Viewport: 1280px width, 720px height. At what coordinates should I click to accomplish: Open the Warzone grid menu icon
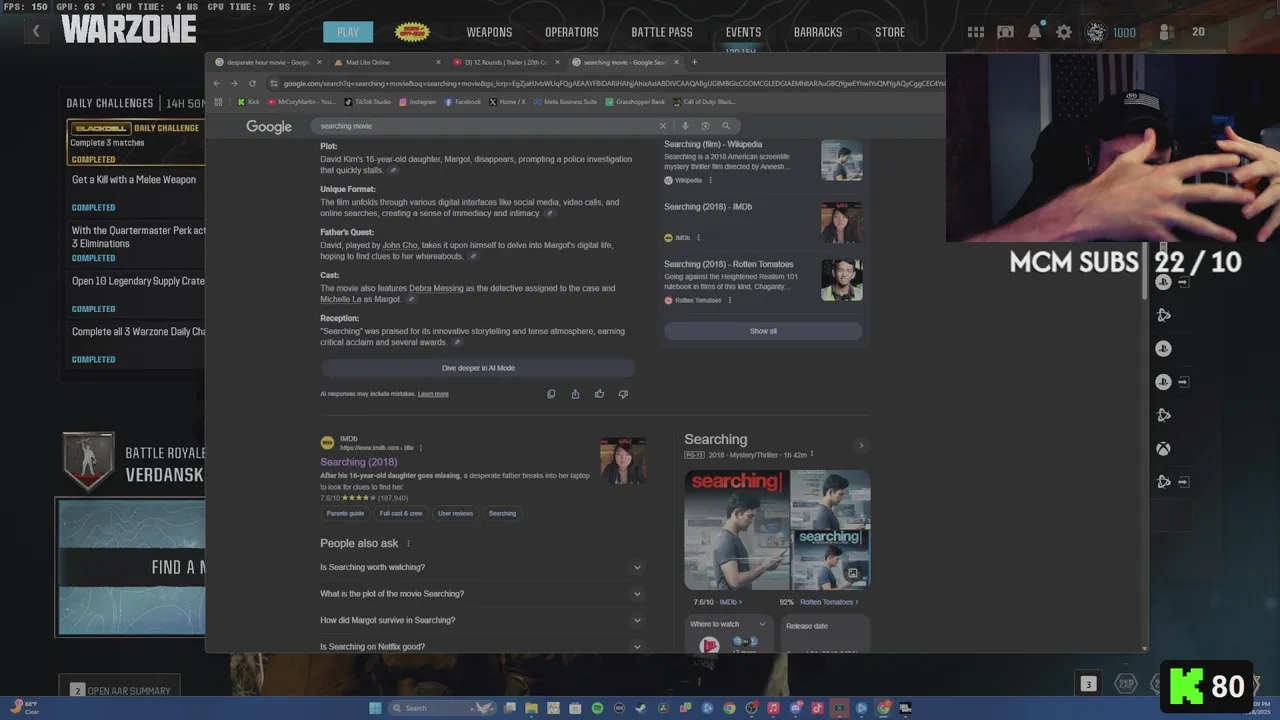point(975,32)
